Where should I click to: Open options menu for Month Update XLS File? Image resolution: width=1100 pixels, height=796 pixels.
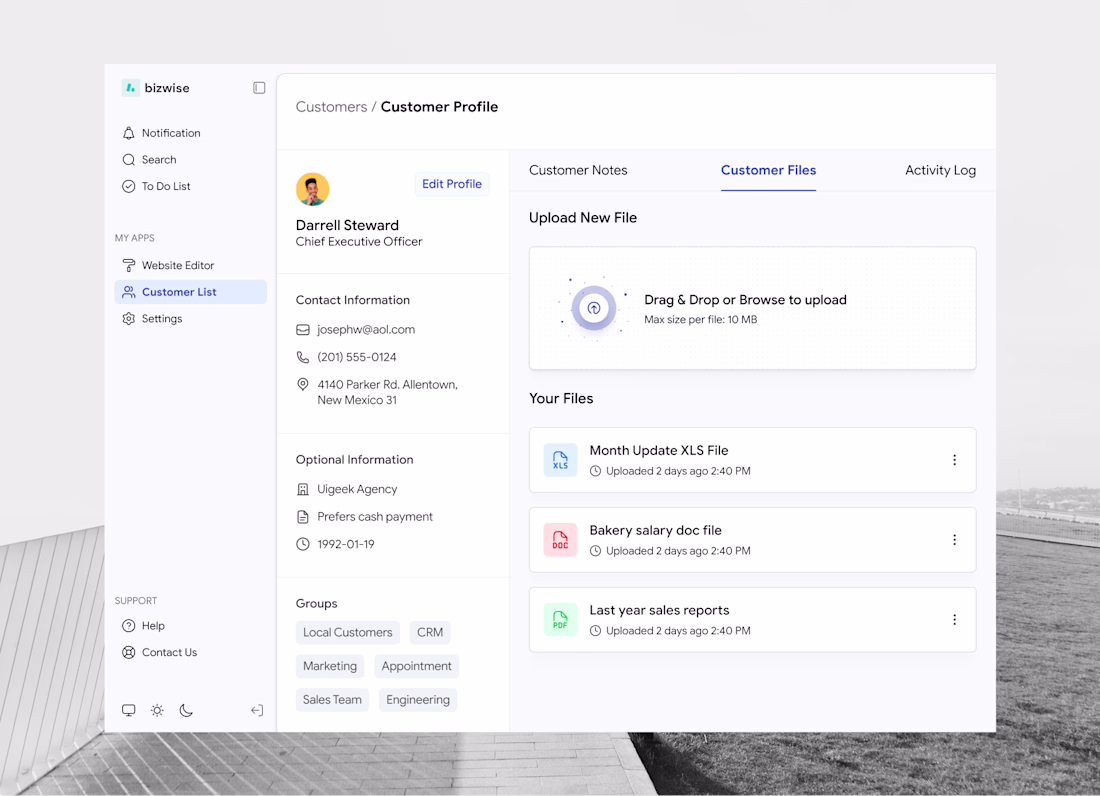(x=954, y=460)
